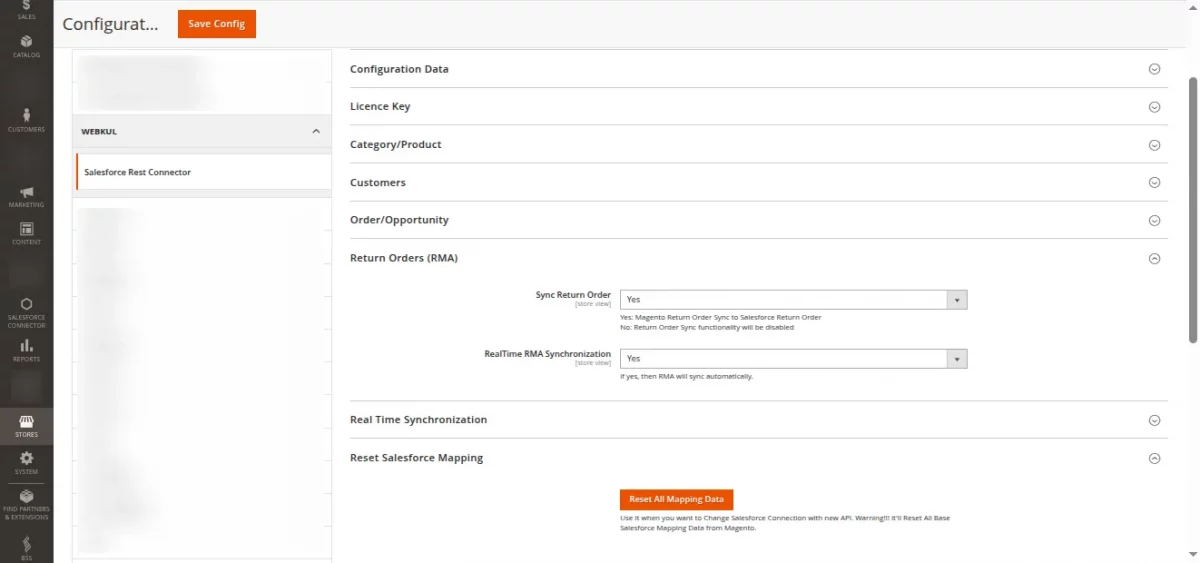Click Reset All Mapping Data button
1200x563 pixels.
pyautogui.click(x=677, y=499)
